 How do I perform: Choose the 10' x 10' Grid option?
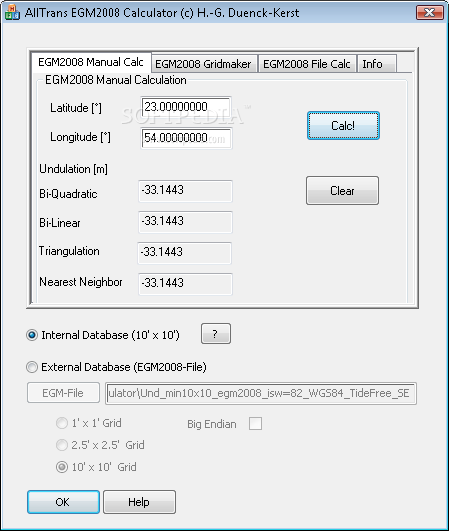[62, 467]
